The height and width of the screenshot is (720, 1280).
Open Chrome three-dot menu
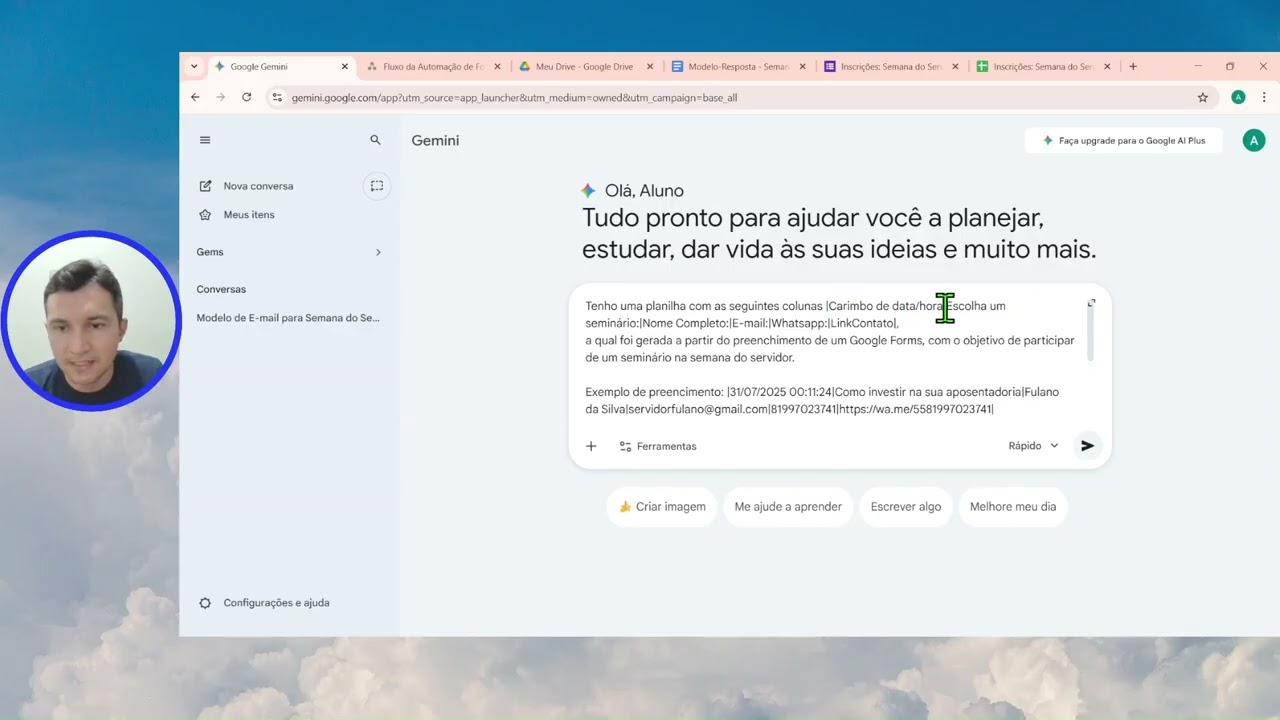1264,98
